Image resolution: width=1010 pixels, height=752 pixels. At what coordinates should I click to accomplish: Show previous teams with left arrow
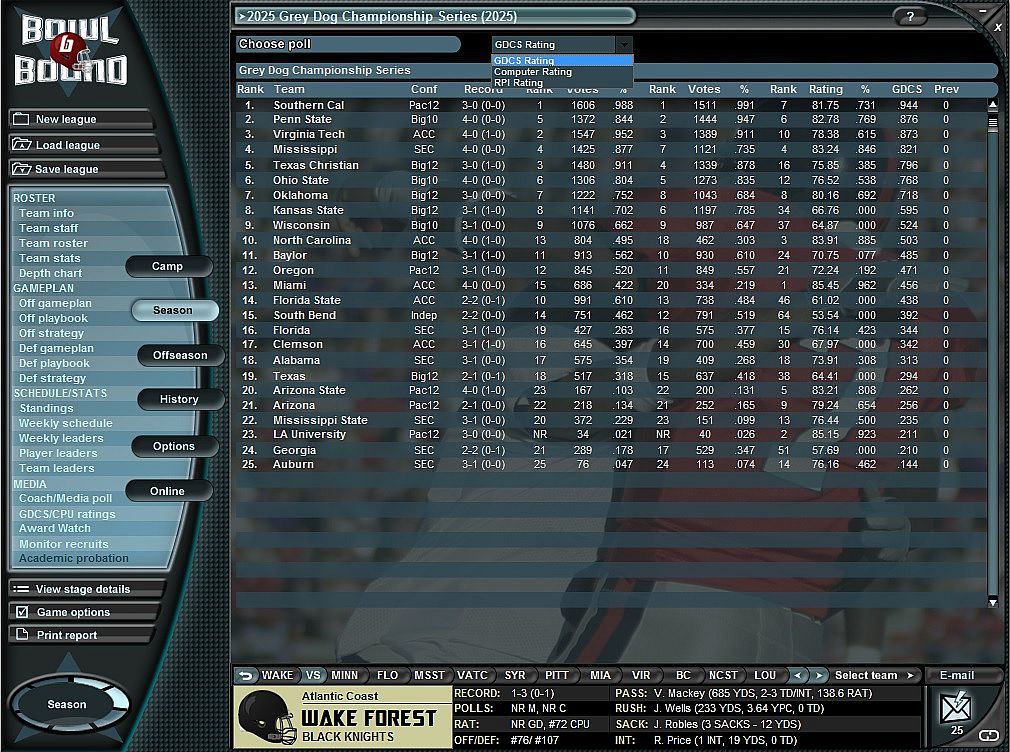[798, 675]
